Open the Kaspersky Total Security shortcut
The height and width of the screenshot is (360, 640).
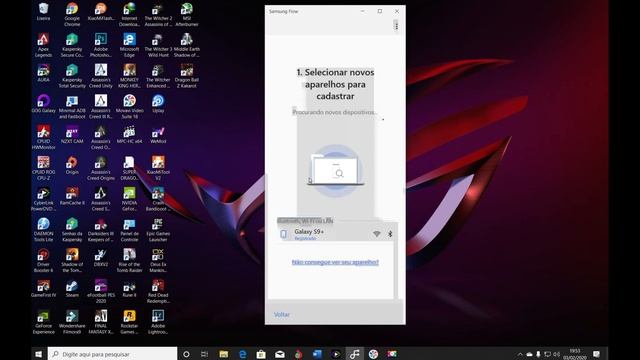pyautogui.click(x=72, y=76)
